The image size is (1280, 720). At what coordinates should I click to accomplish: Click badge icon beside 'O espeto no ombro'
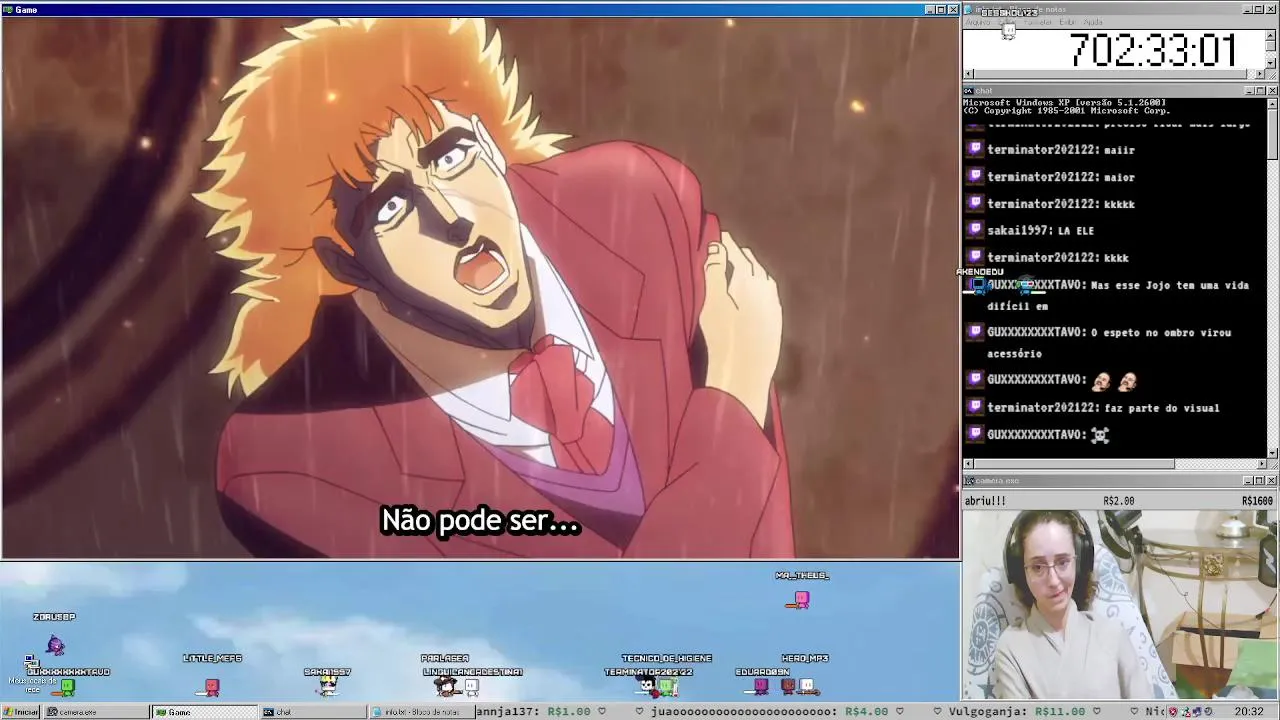[975, 332]
